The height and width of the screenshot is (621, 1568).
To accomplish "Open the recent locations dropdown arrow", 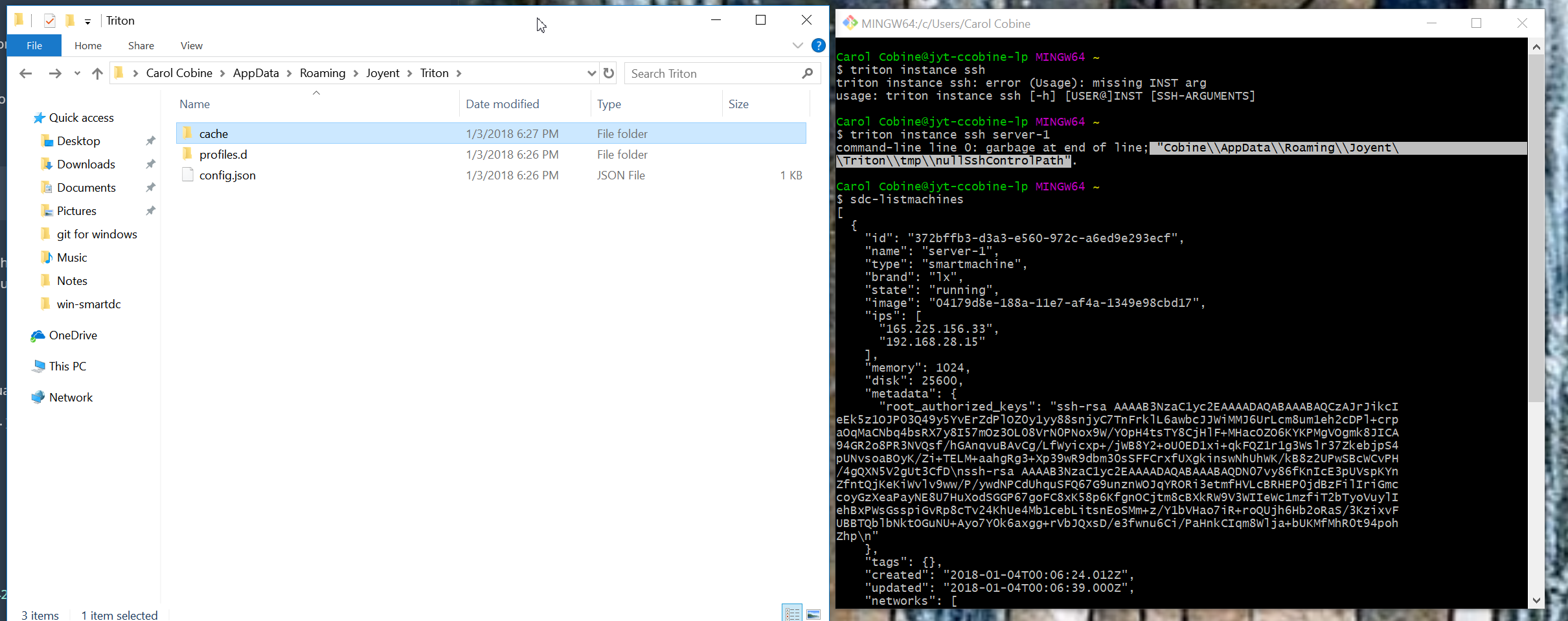I will click(x=77, y=73).
